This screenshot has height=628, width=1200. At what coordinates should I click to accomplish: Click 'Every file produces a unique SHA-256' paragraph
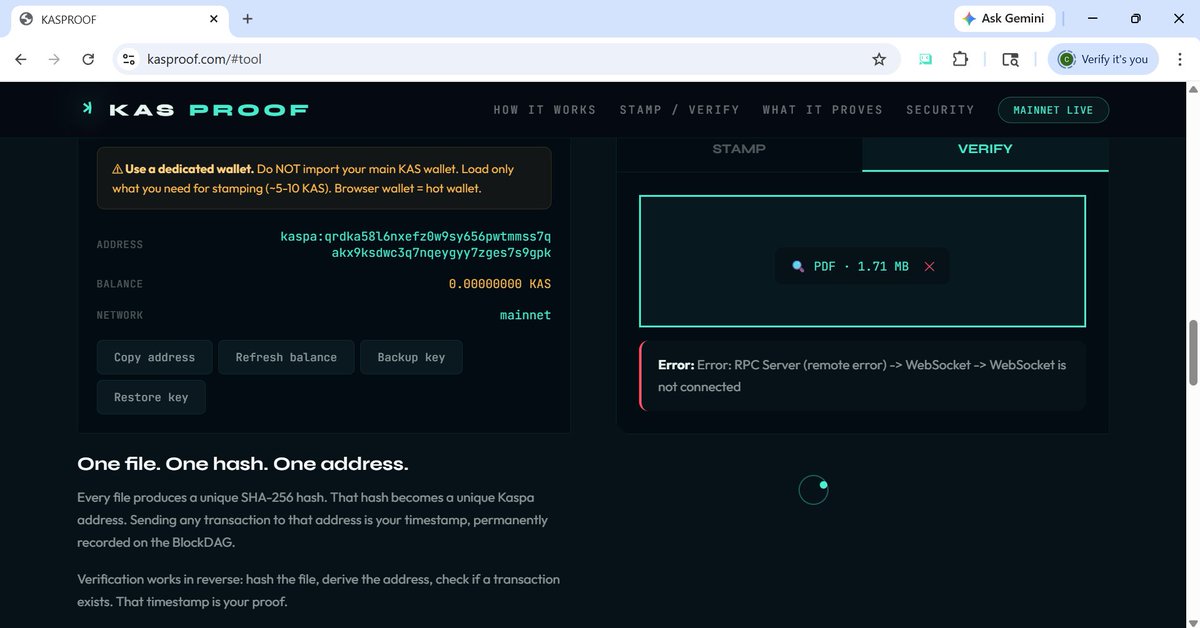[313, 520]
